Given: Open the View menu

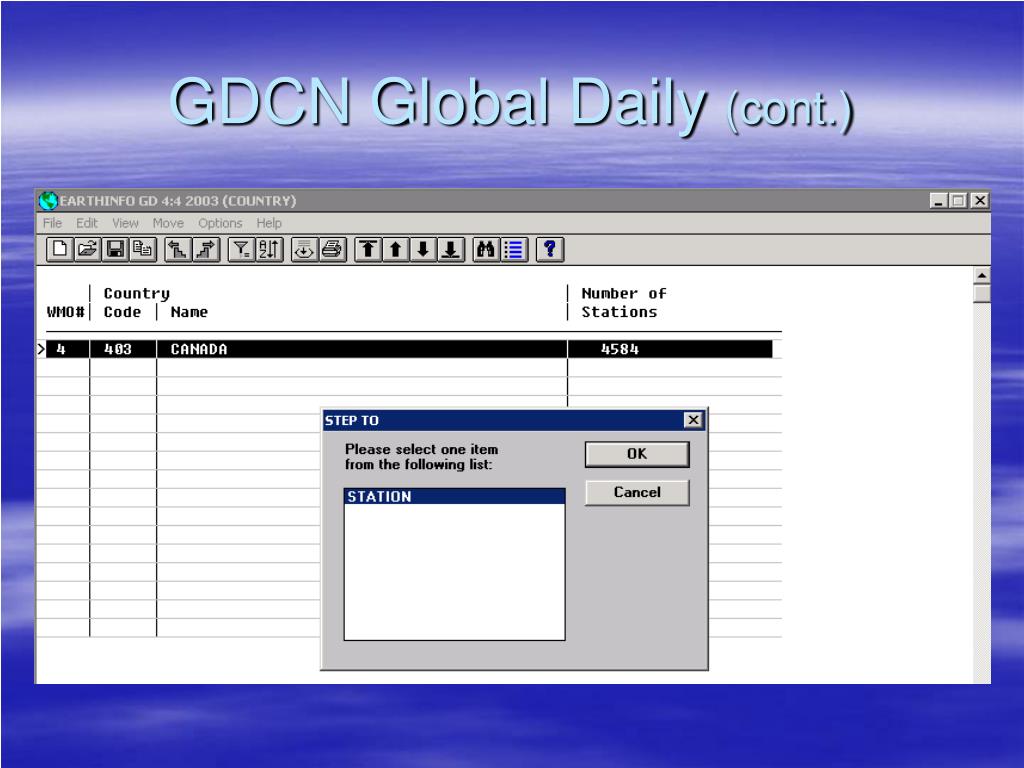Looking at the screenshot, I should [125, 223].
